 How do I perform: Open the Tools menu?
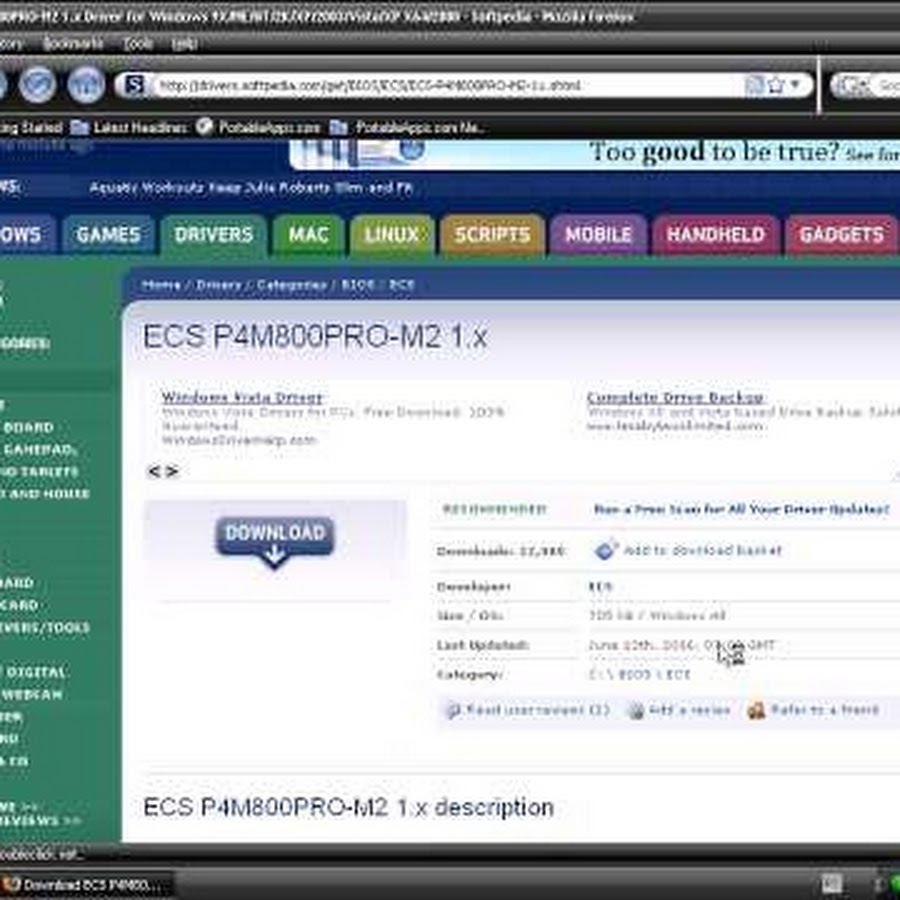click(x=137, y=44)
